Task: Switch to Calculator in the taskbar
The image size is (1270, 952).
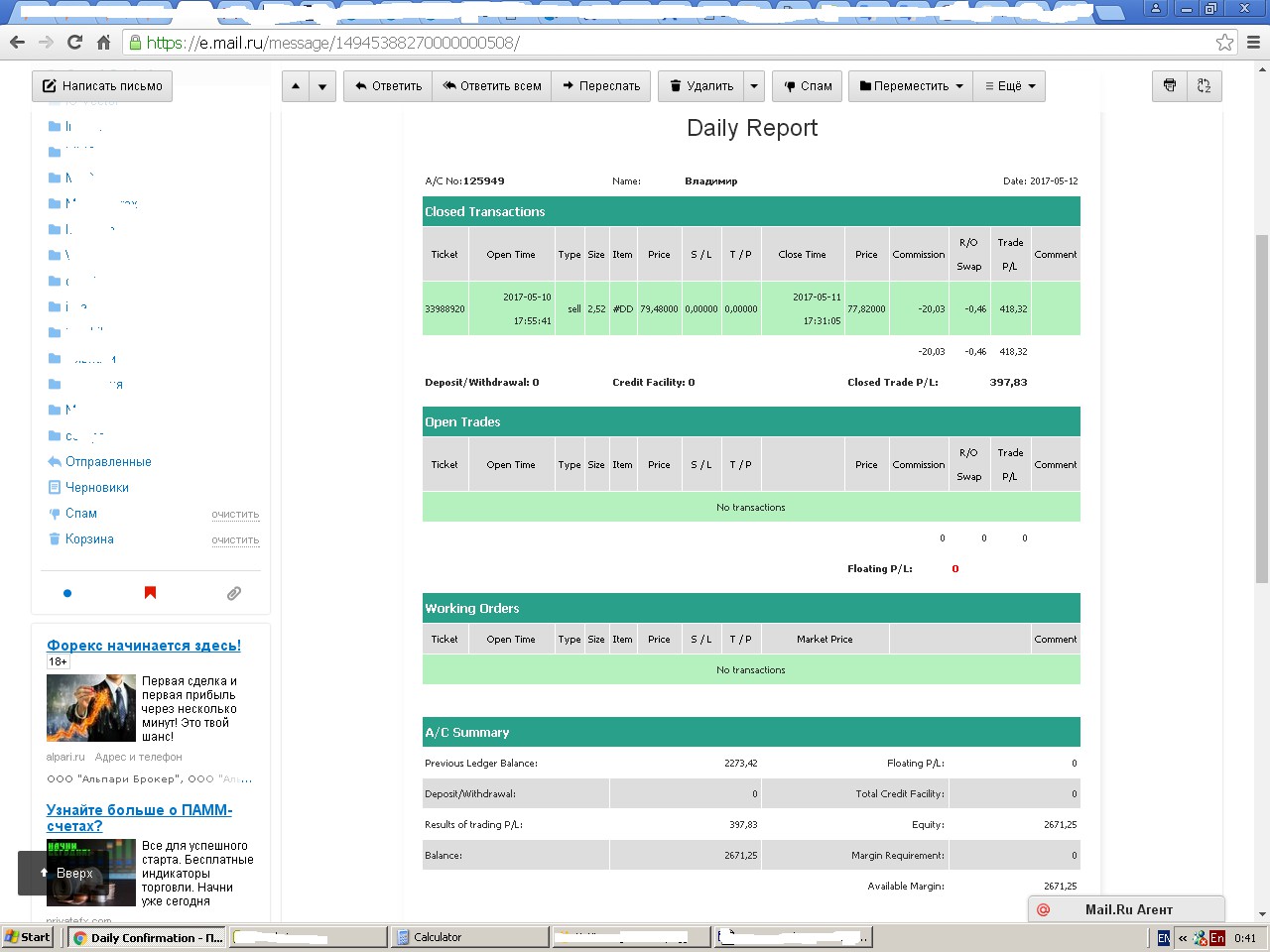Action: point(468,937)
